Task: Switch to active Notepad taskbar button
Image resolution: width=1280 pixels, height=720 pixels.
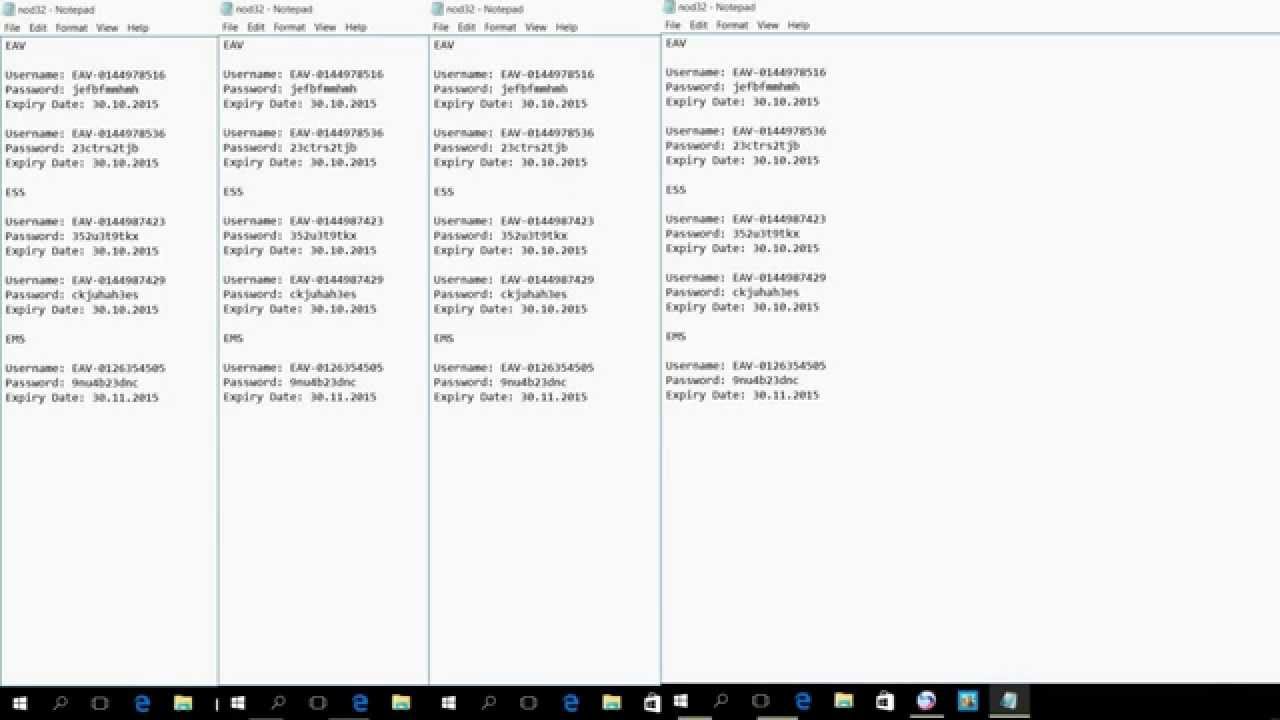Action: pyautogui.click(x=1009, y=701)
